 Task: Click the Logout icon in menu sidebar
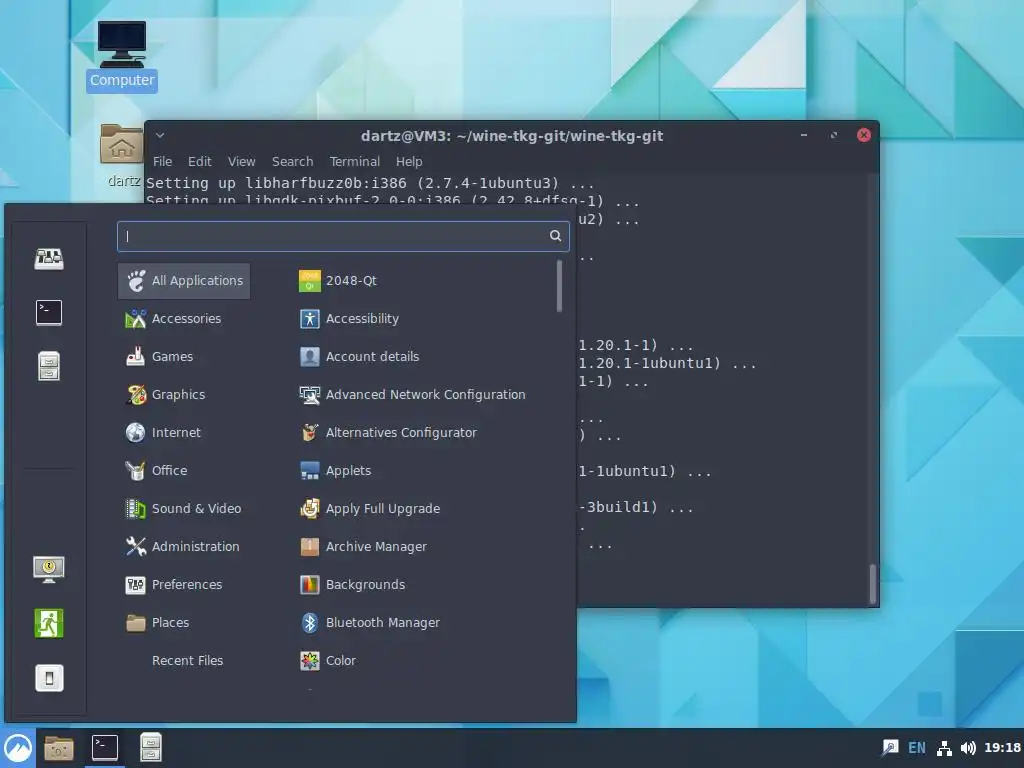[49, 623]
